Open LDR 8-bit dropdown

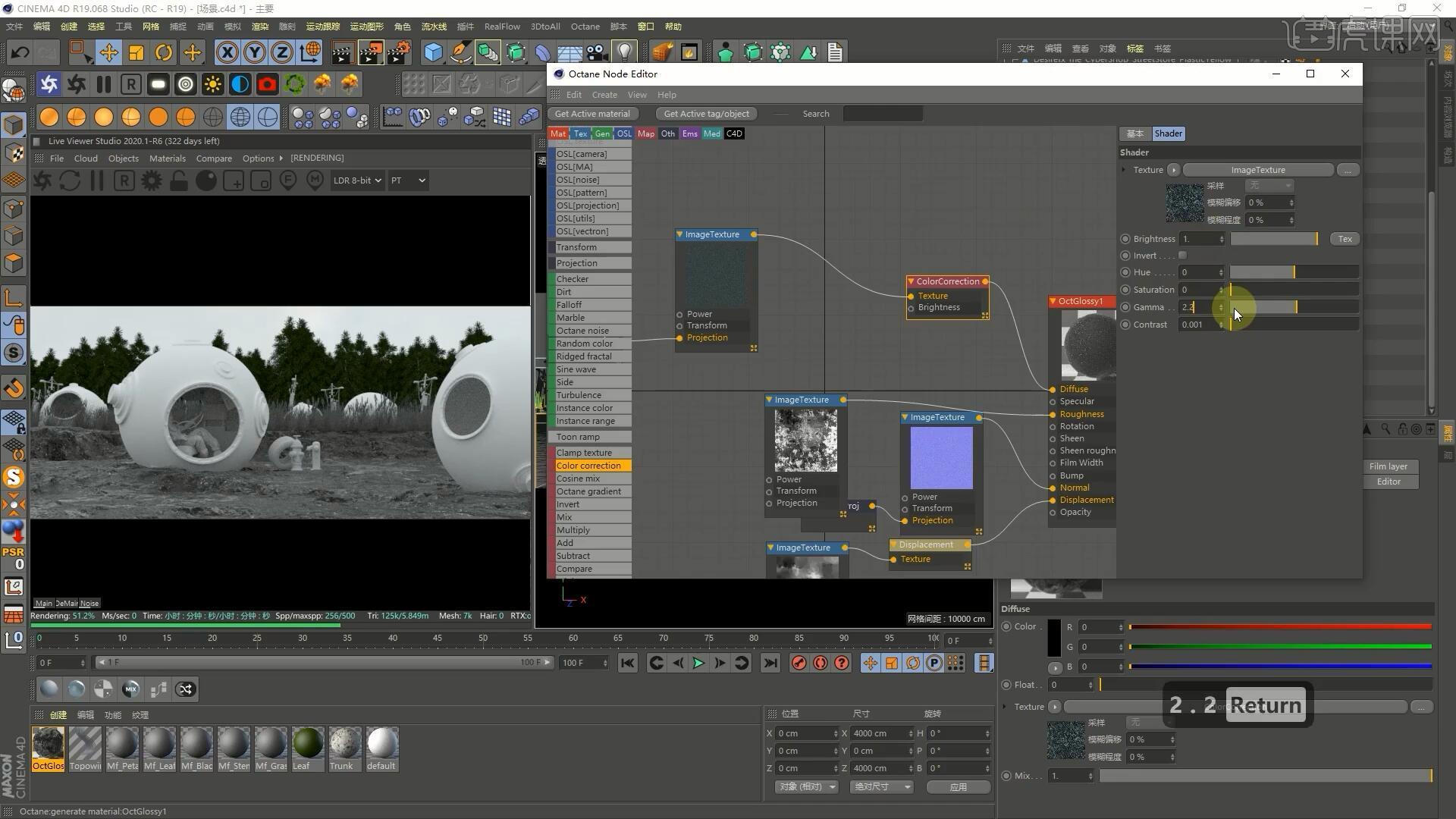click(356, 180)
